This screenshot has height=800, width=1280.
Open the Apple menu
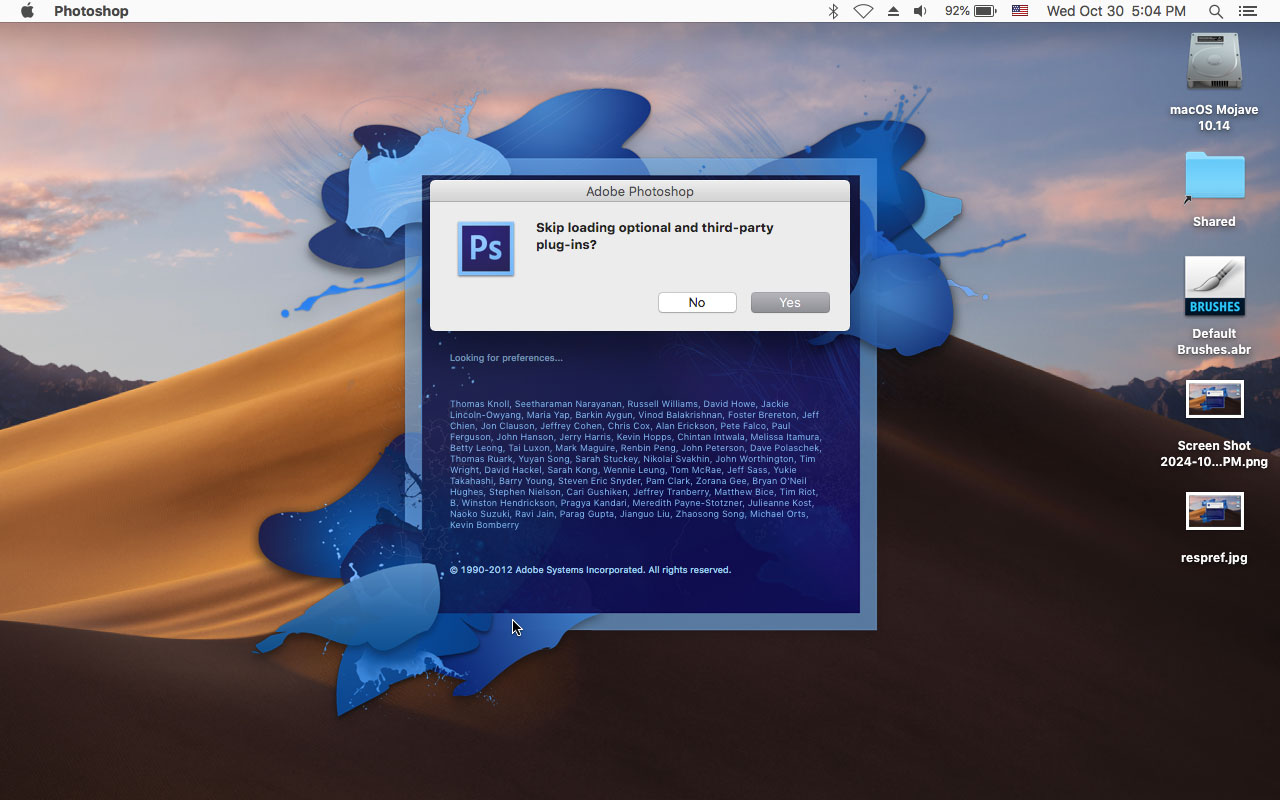pyautogui.click(x=27, y=11)
